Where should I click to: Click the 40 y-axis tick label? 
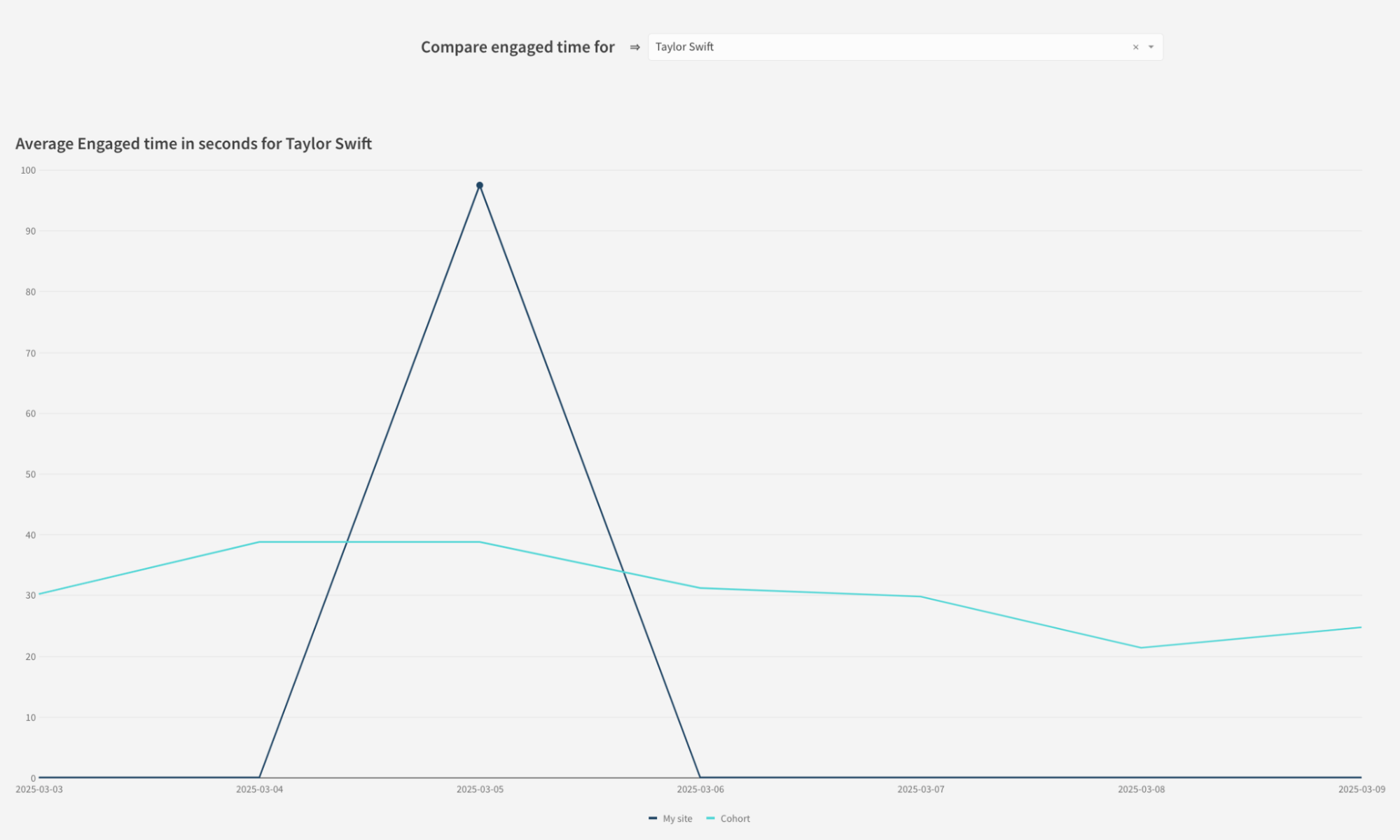click(30, 535)
